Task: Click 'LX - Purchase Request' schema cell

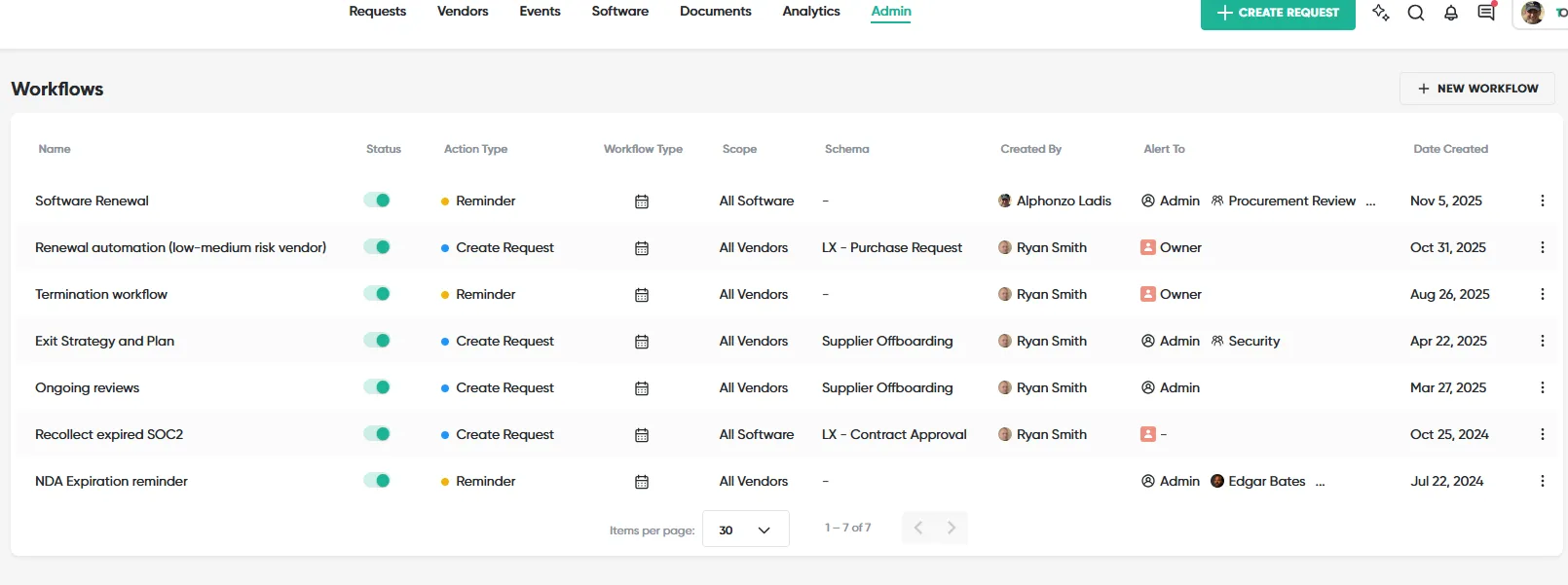Action: tap(892, 247)
